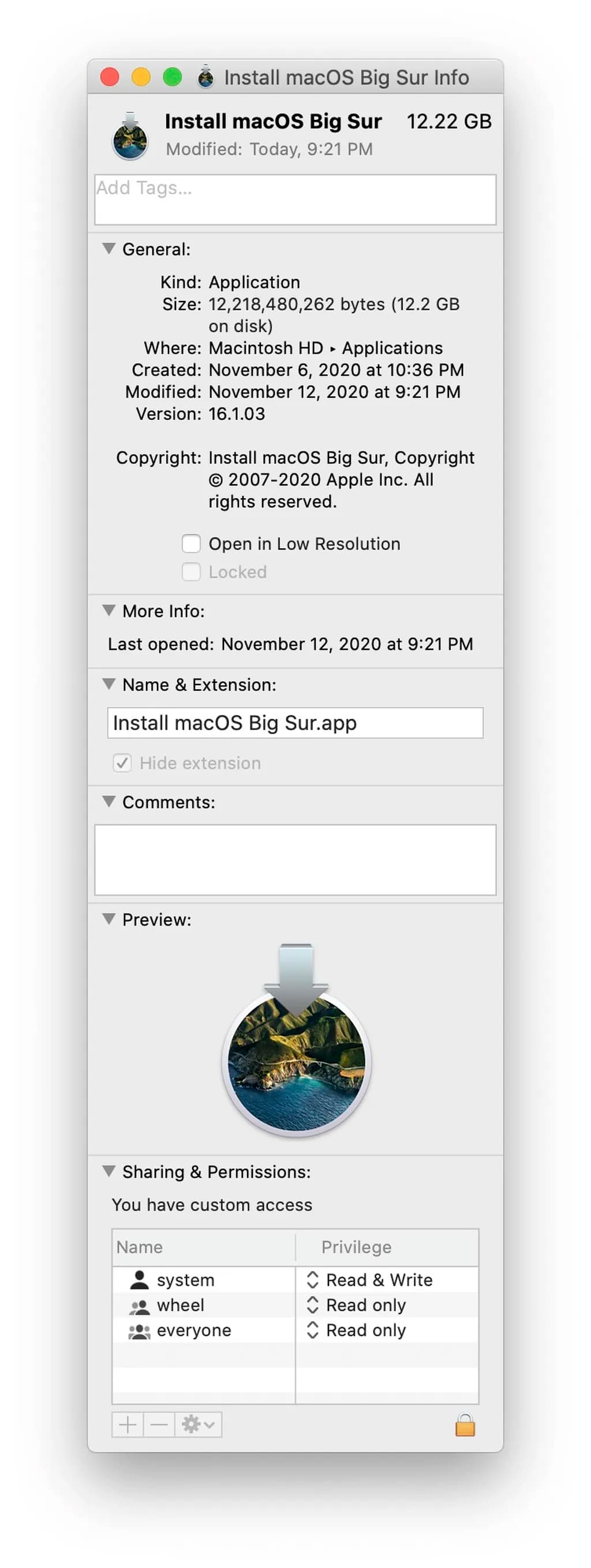Select the everyone group icon row
Screen dimensions: 591x1568
coord(140,1330)
